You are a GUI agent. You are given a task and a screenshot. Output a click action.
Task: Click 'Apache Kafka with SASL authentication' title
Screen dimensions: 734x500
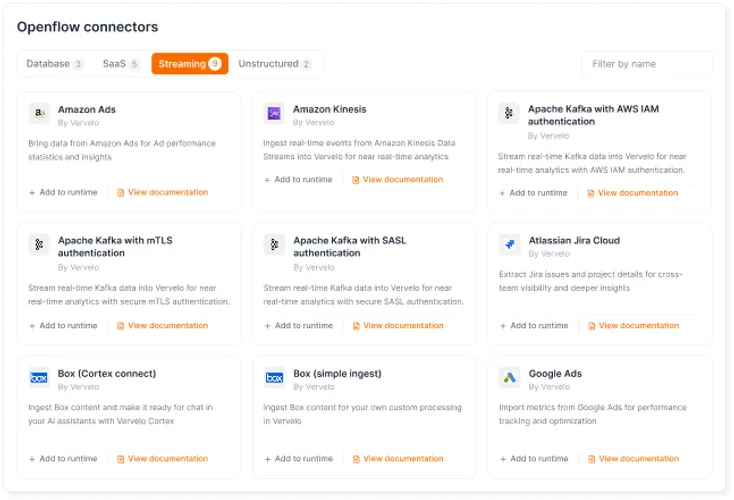click(350, 247)
